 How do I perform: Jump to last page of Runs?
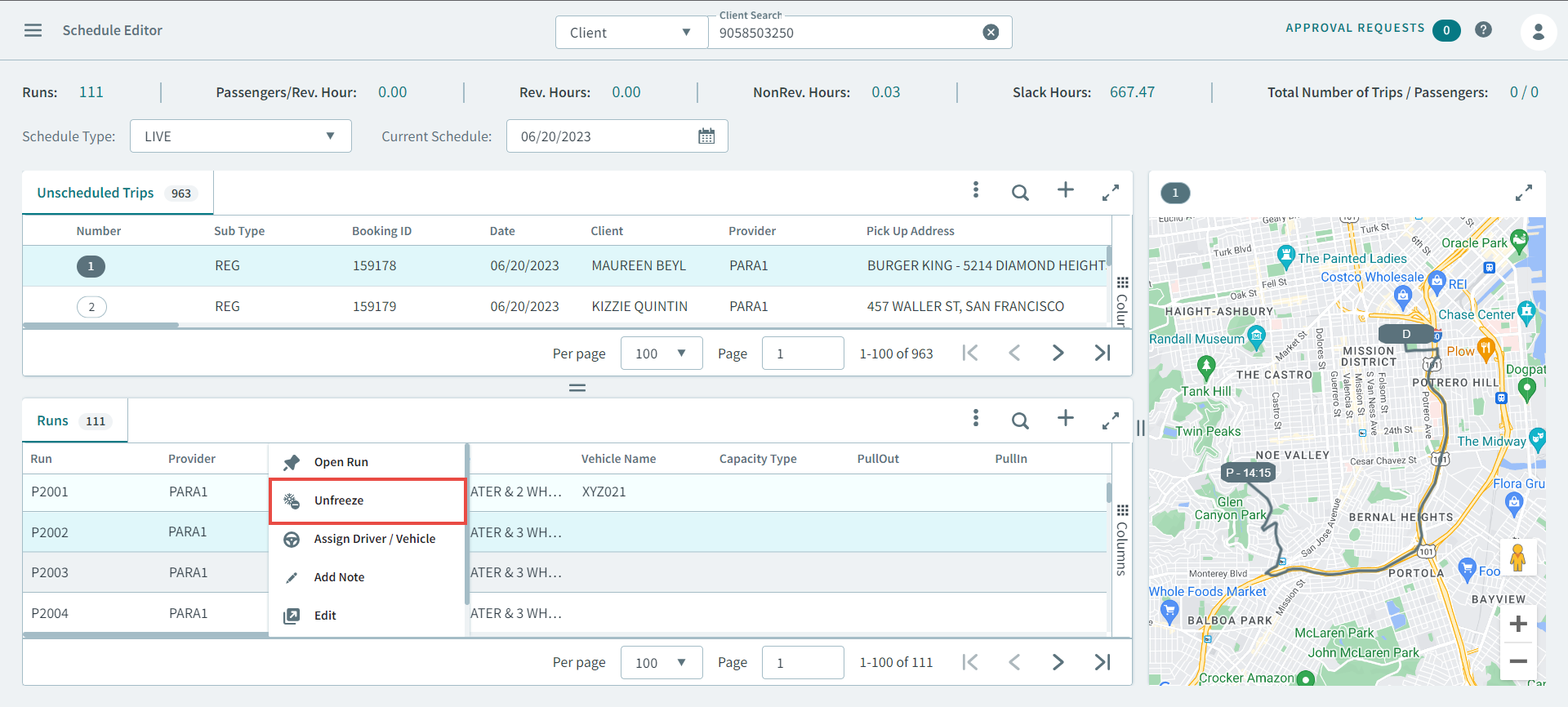(1102, 662)
